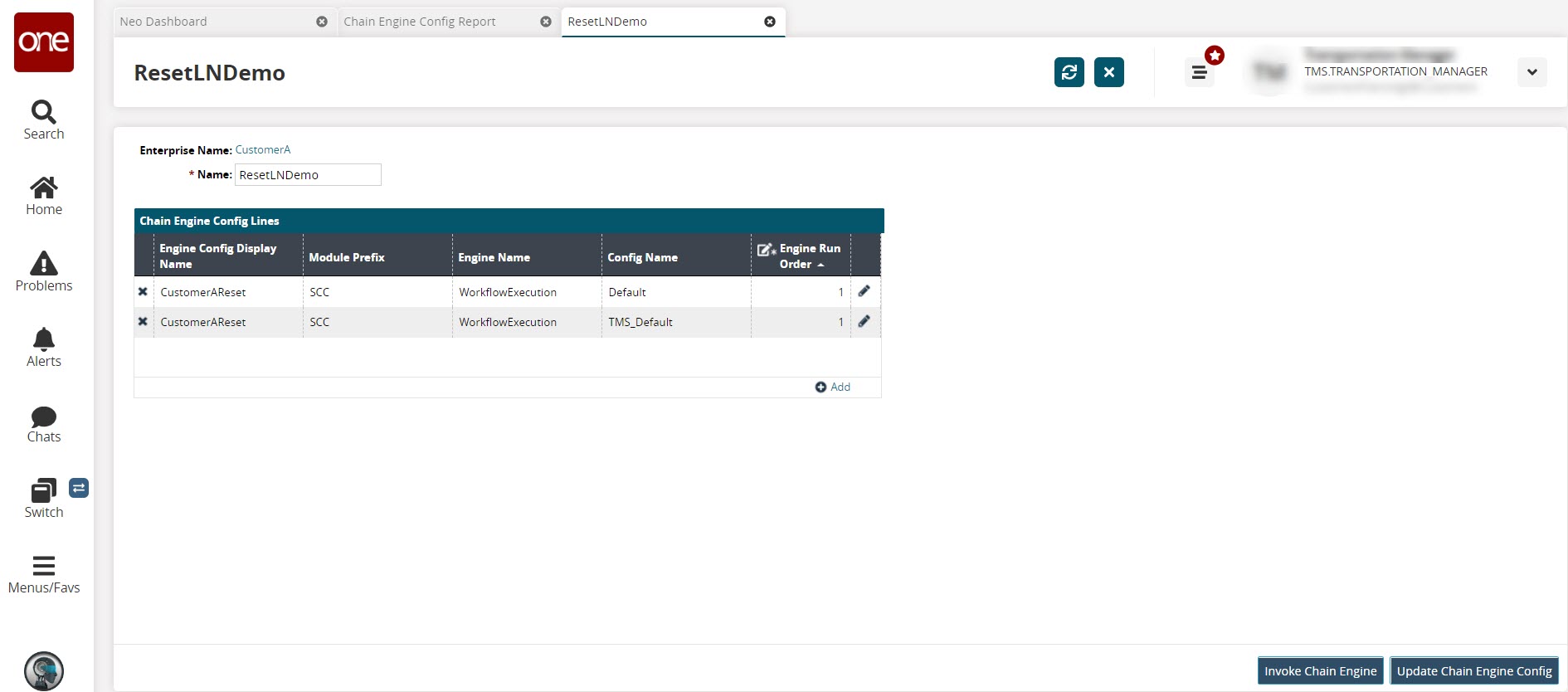Click CustomerAReset in the TMS_Default row
The image size is (1568, 692).
click(203, 322)
